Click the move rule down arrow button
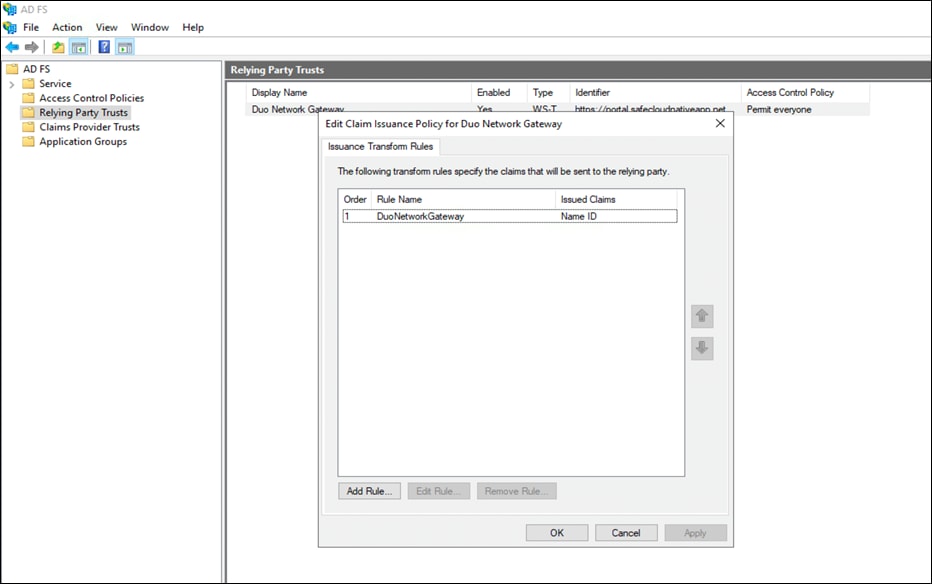932x584 pixels. click(702, 348)
